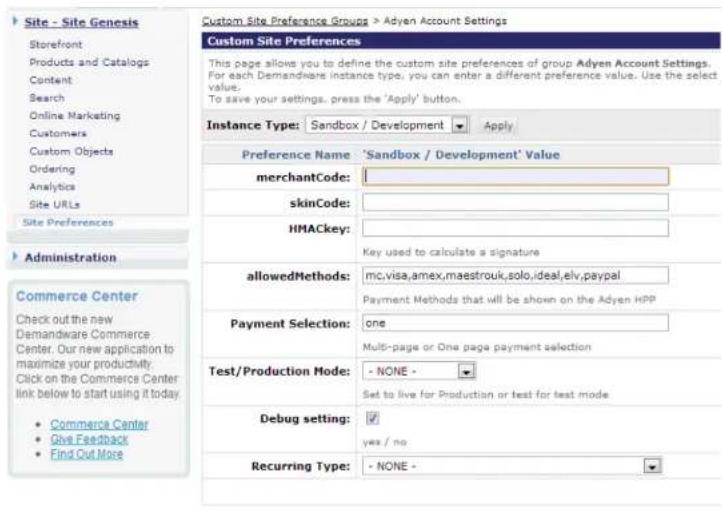Follow Custom Site Preference Groups breadcrumb
This screenshot has height=512, width=723.
pos(285,21)
